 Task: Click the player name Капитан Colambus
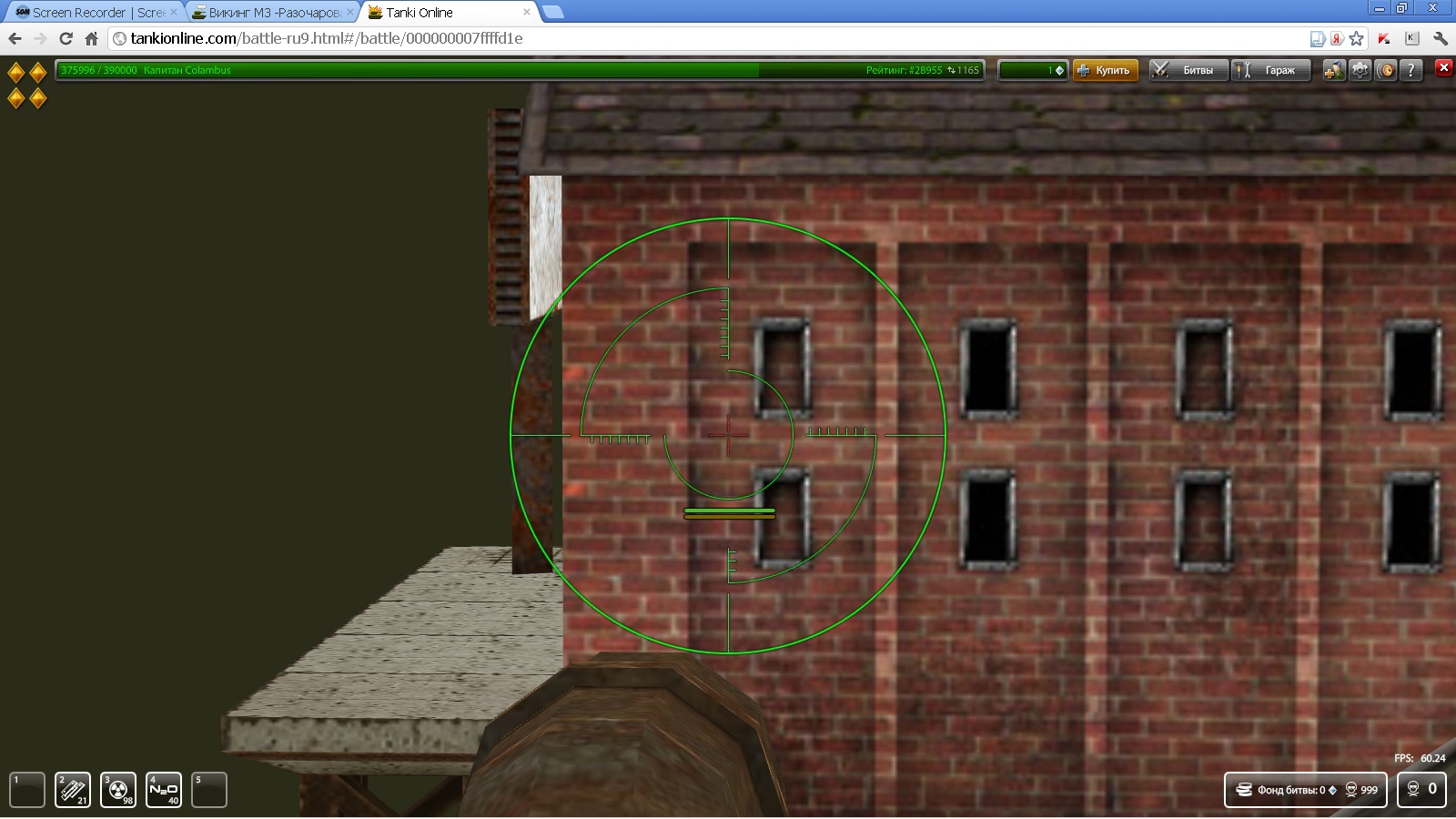[x=187, y=70]
